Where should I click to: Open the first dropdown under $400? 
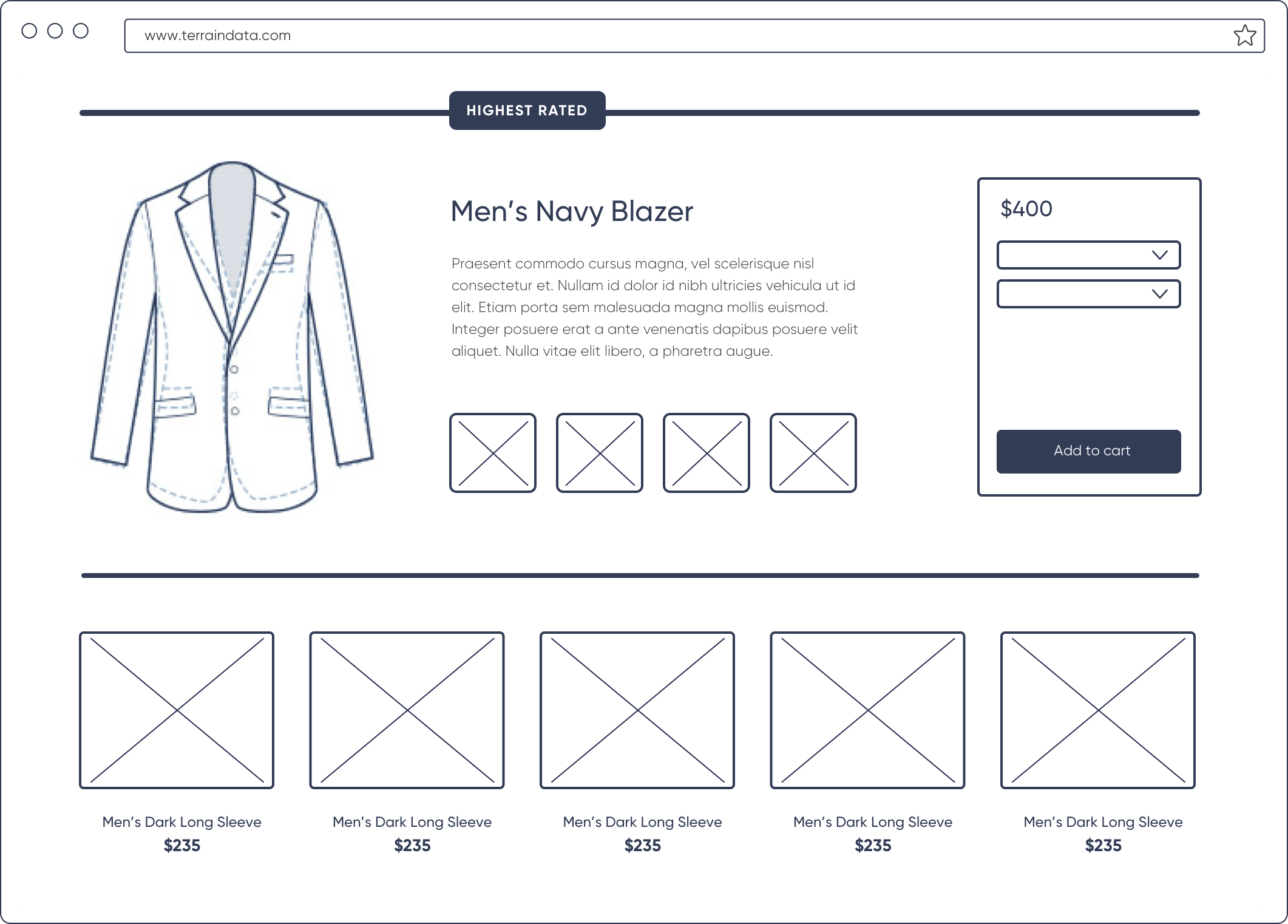point(1074,255)
